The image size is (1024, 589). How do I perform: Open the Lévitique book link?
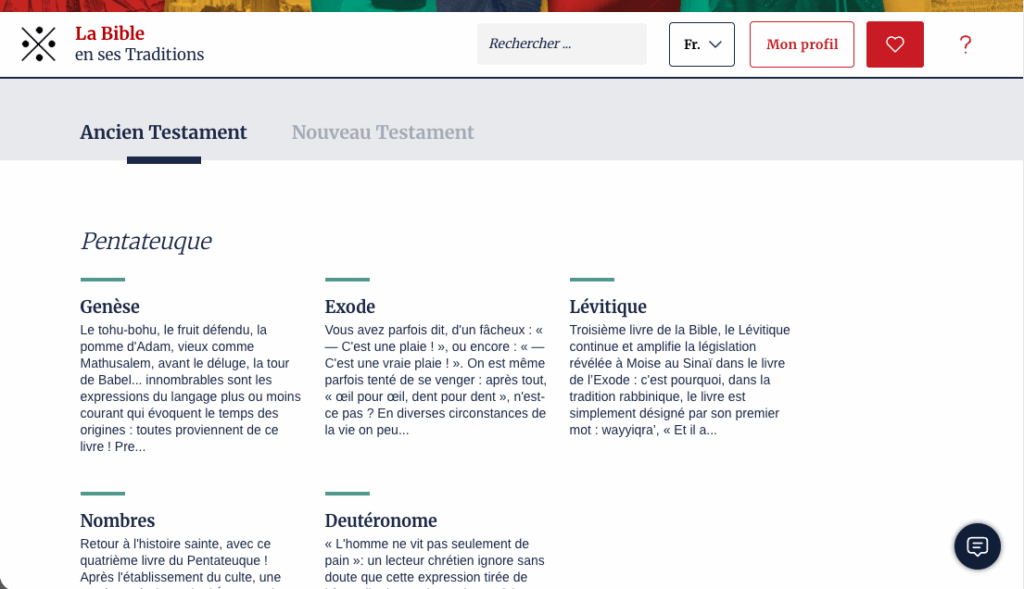pos(608,307)
